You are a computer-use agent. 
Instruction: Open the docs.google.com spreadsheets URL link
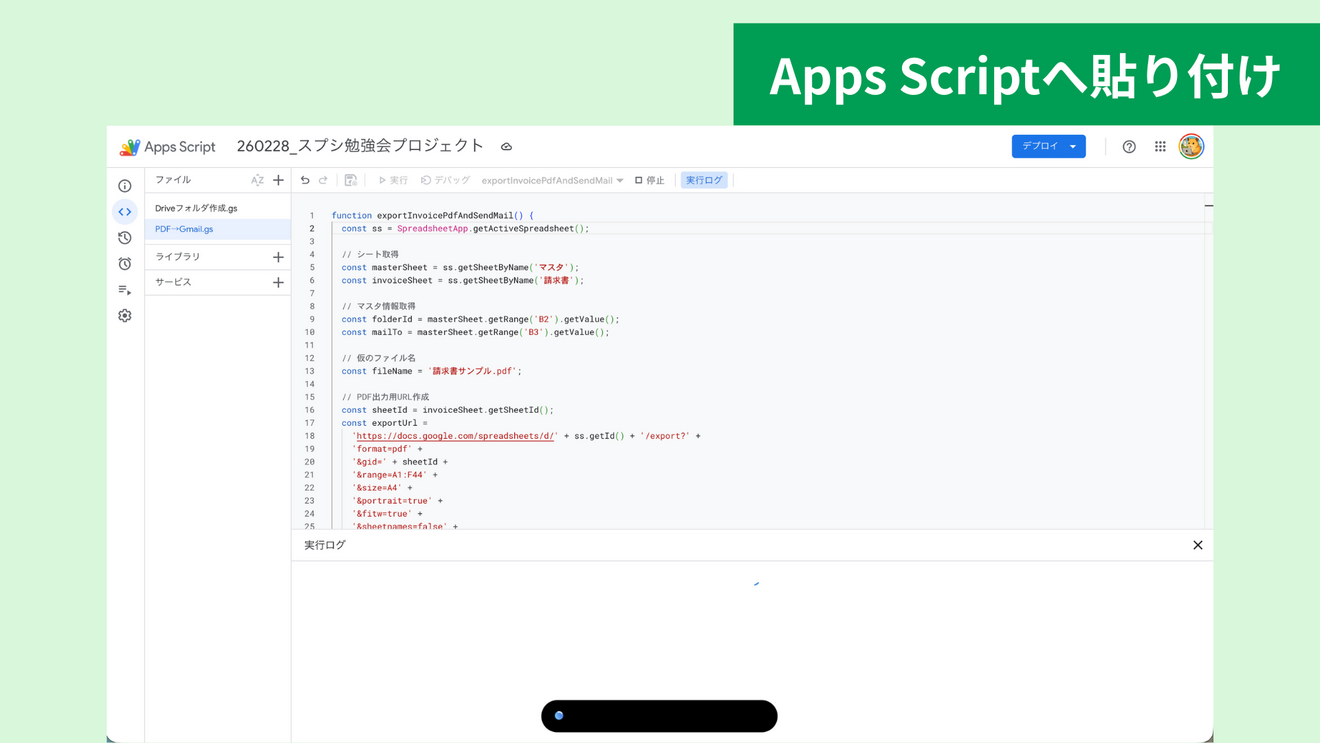(456, 436)
